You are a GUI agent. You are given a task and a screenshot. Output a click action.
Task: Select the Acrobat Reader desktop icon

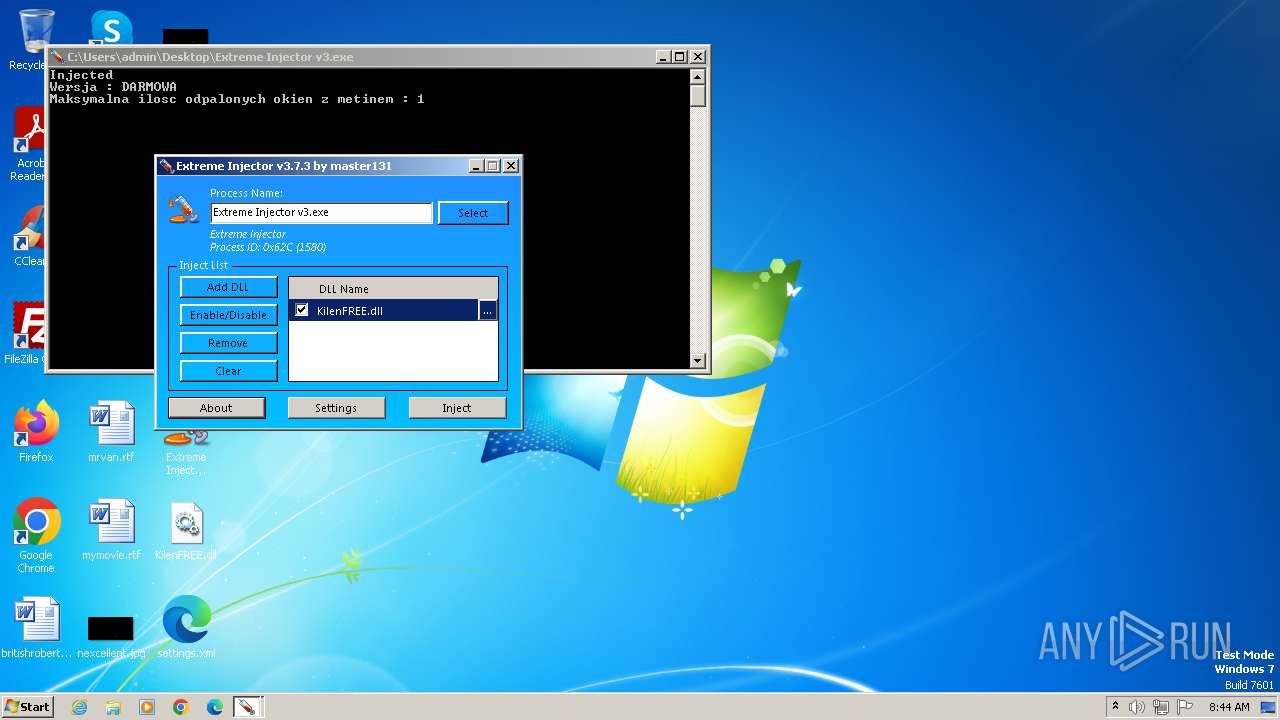click(x=30, y=144)
